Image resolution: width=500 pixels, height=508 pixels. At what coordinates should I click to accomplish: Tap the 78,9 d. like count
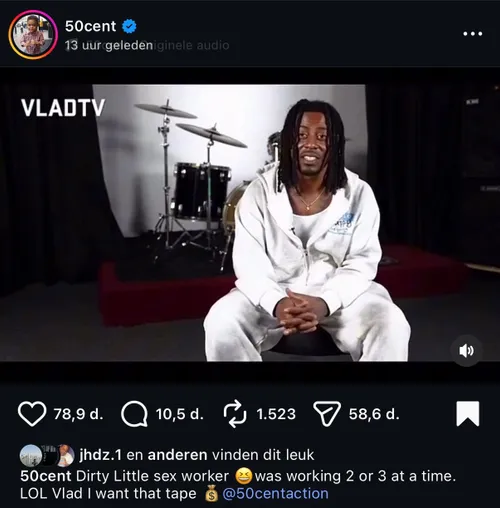78,414
